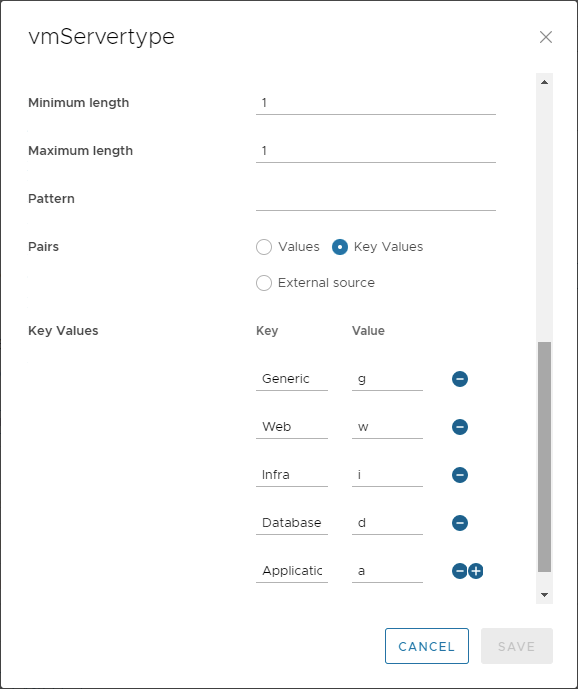This screenshot has width=578, height=689.
Task: Remove the Generic key value row
Action: click(460, 379)
